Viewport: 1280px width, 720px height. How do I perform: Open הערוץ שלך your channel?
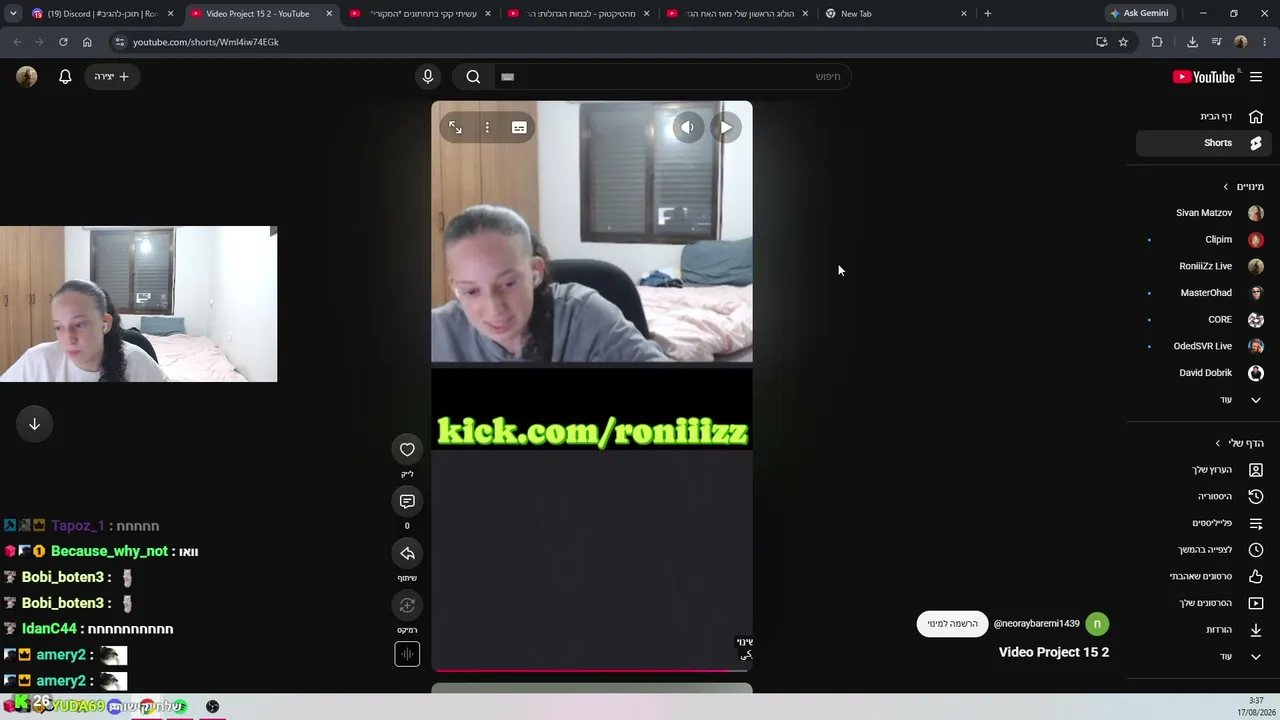tap(1203, 470)
